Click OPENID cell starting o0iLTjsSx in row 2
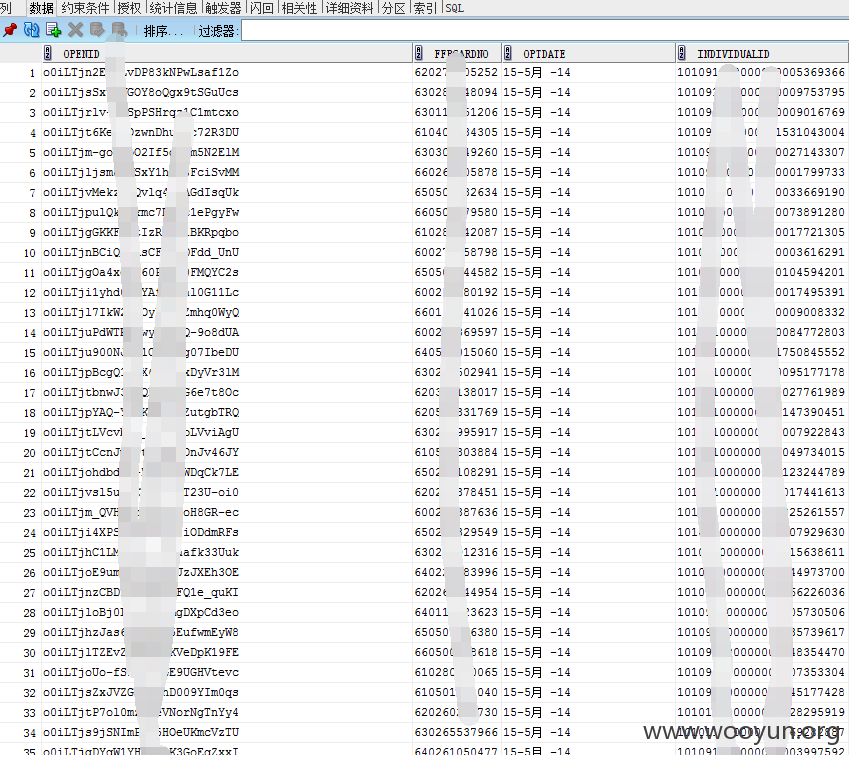This screenshot has height=760, width=849. point(227,93)
